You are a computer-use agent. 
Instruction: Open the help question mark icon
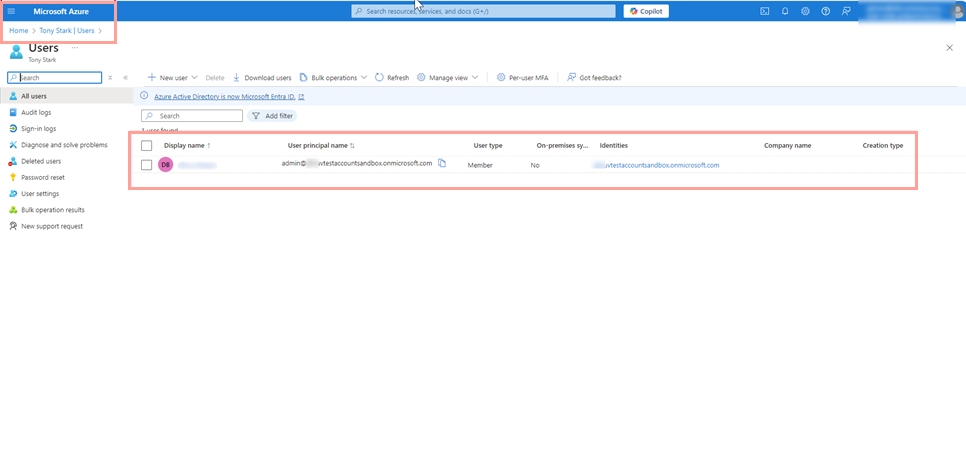825,11
